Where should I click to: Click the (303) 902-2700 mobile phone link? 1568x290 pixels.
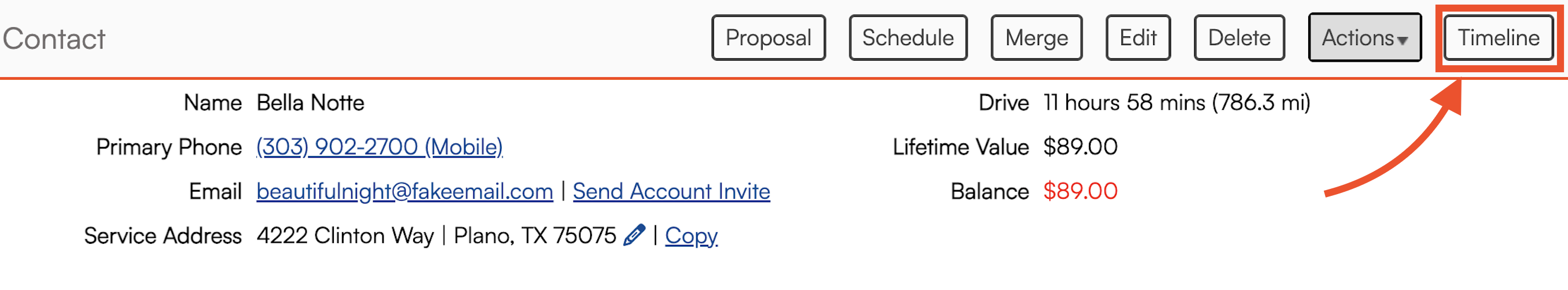coord(379,147)
